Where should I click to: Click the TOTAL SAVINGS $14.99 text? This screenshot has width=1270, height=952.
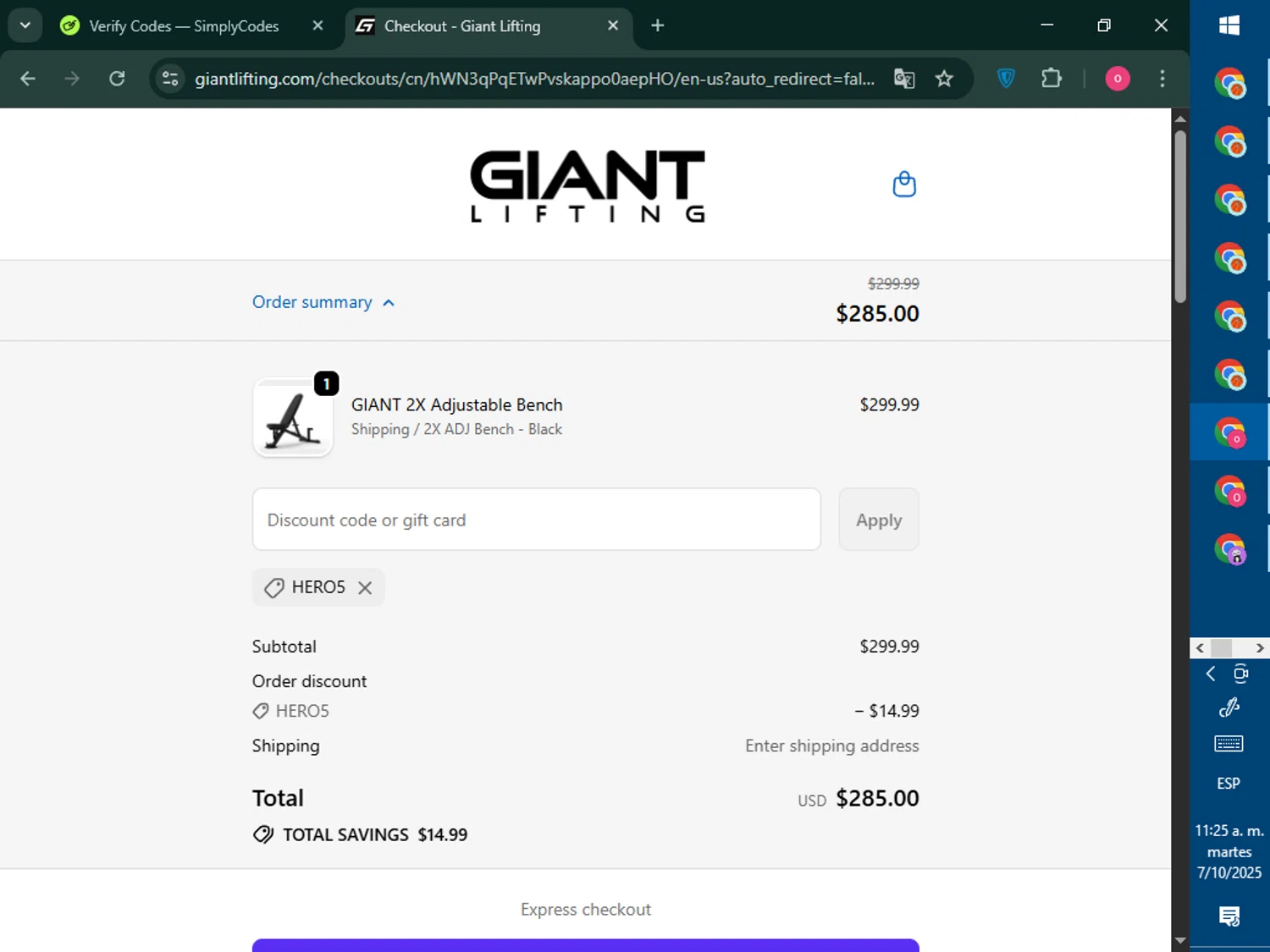tap(374, 835)
